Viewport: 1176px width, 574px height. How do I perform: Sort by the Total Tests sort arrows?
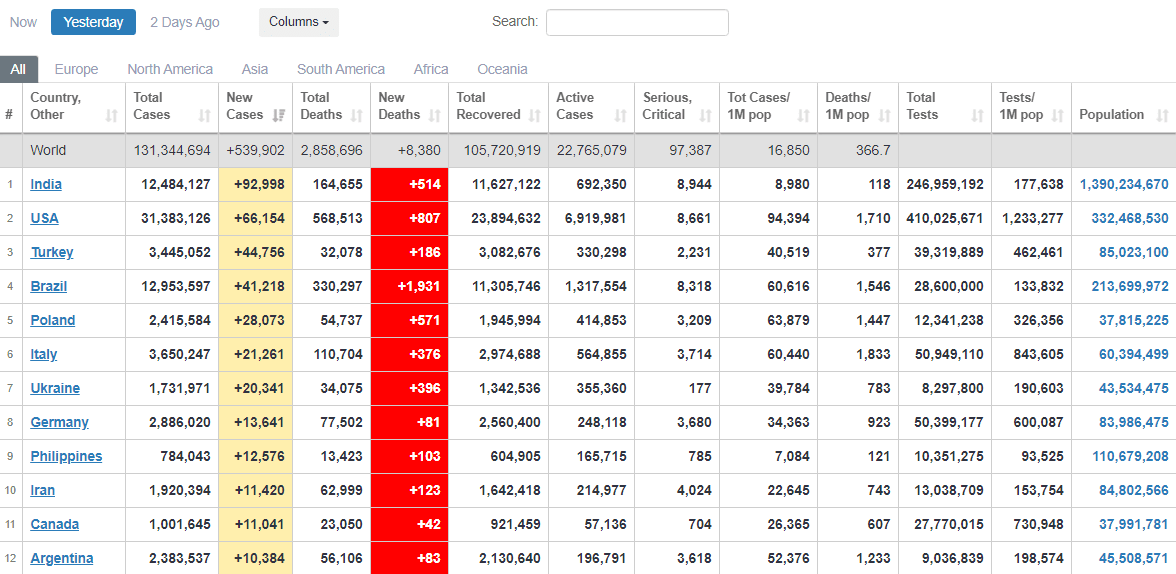click(x=978, y=115)
